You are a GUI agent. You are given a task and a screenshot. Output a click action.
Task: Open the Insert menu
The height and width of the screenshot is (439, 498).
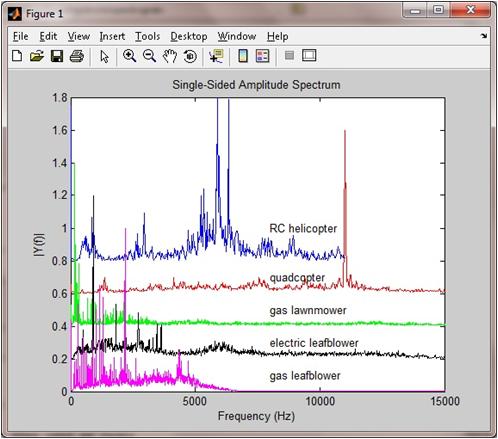coord(112,36)
